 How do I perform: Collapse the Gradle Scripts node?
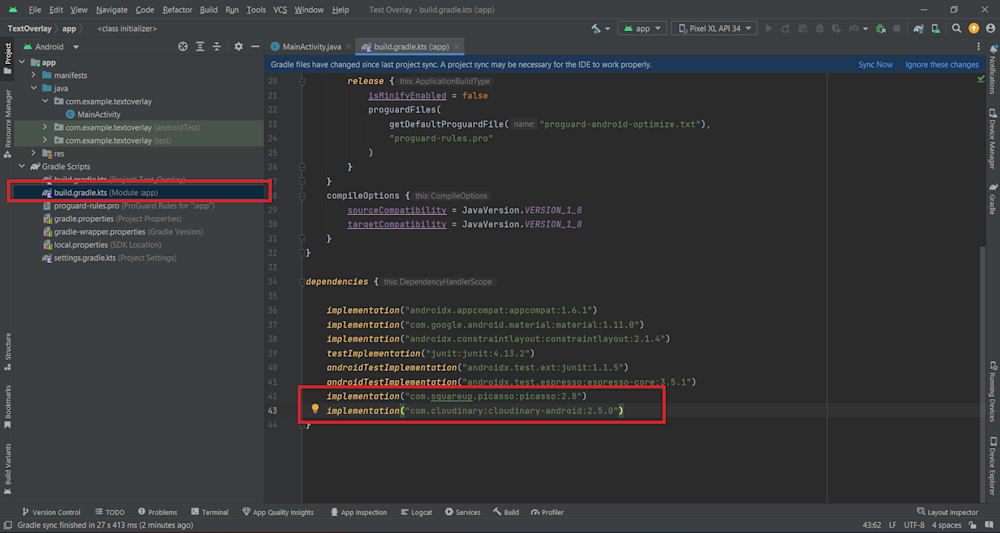coord(22,166)
